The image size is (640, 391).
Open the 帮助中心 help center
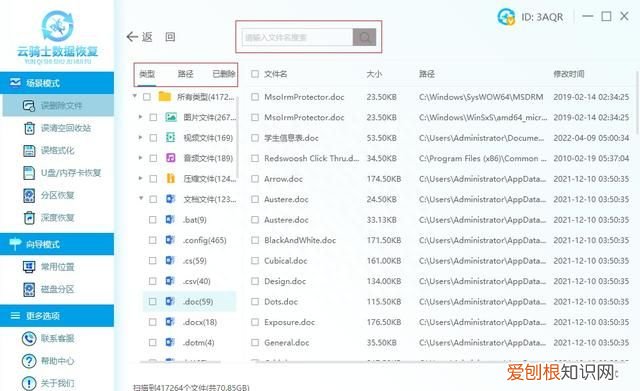click(x=48, y=361)
